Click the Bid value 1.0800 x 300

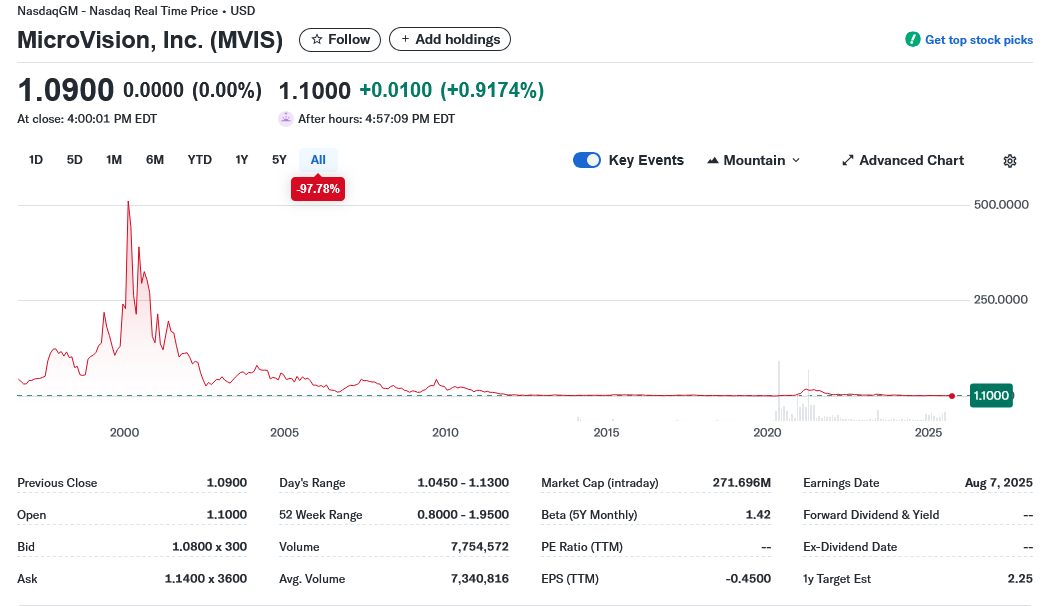pos(210,547)
